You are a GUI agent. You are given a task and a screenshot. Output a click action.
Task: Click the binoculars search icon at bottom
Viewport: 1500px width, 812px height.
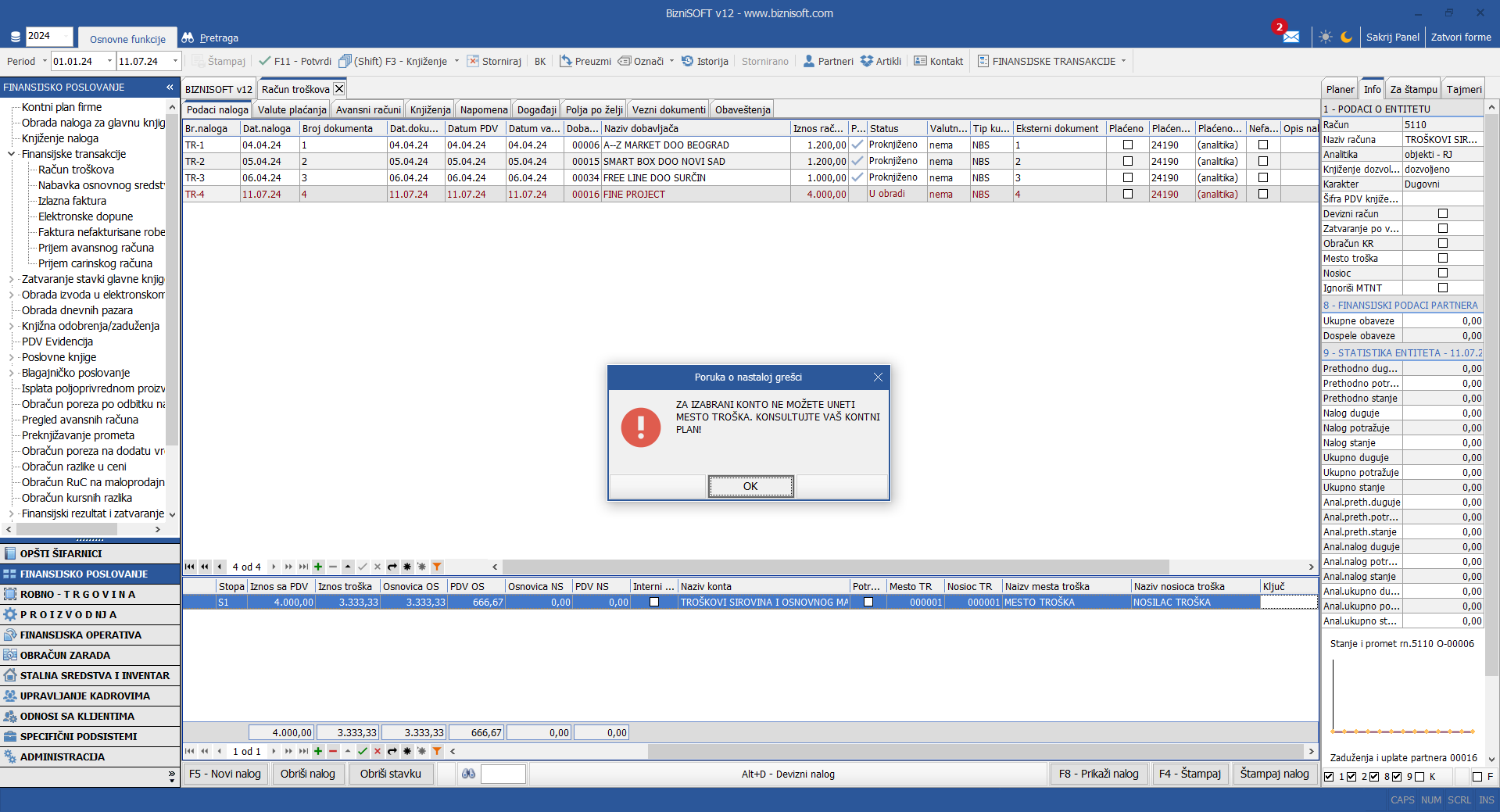tap(468, 774)
